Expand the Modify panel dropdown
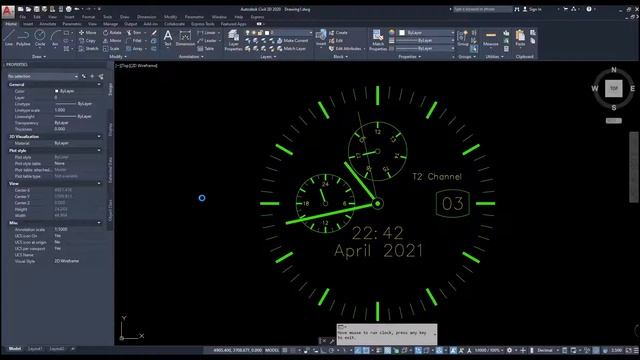Screen dimensions: 640x360 tap(118, 57)
